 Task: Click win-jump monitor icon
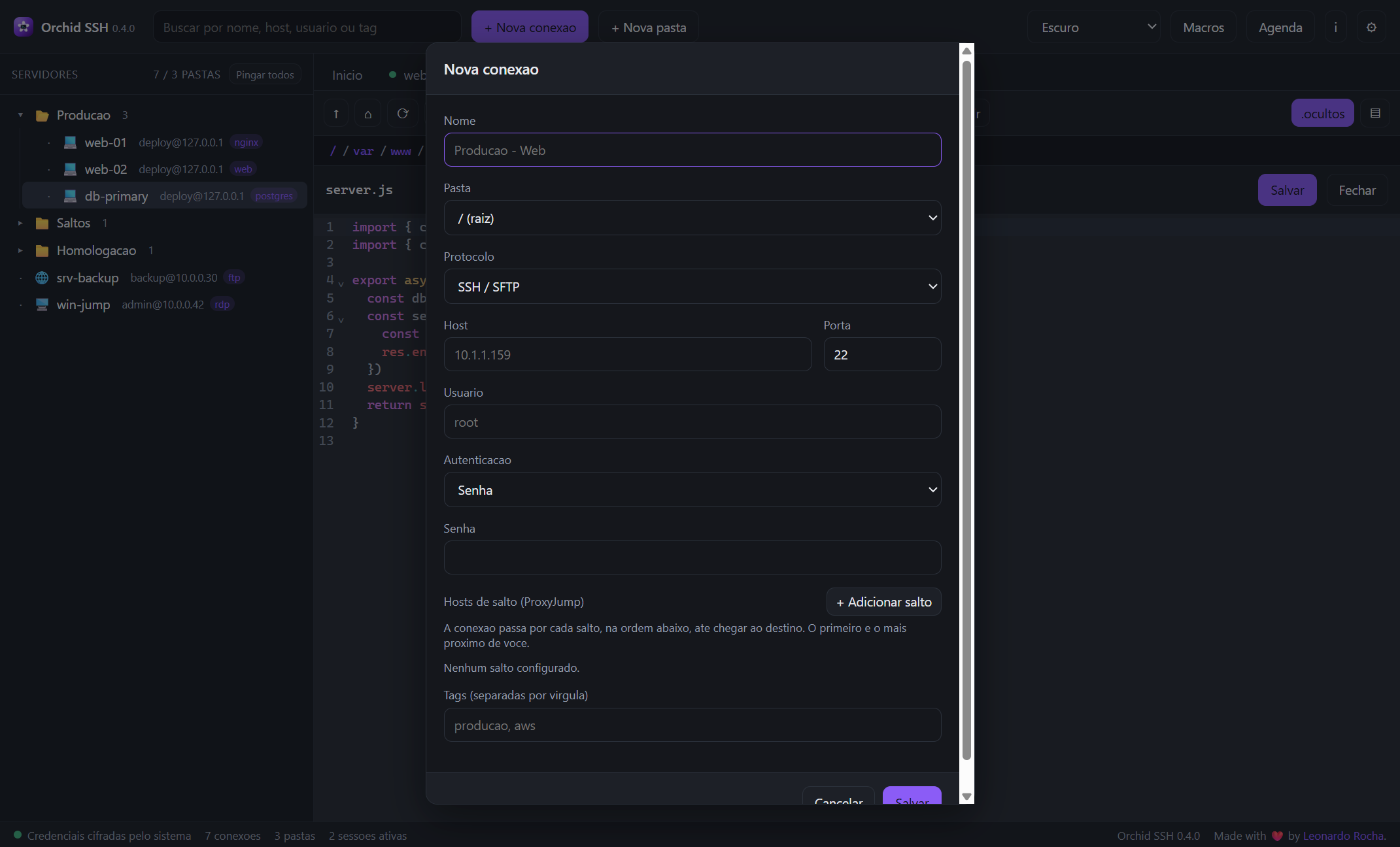coord(42,305)
